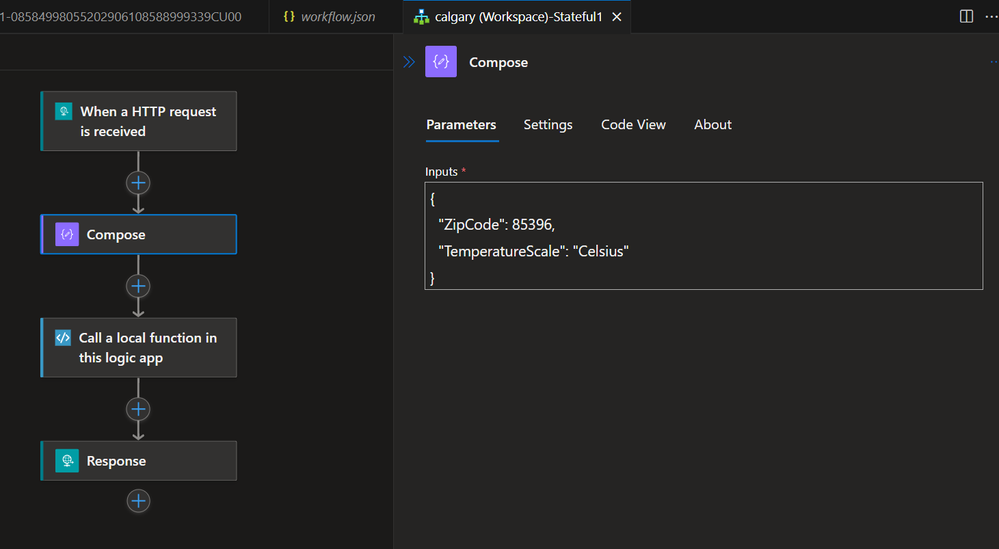This screenshot has height=549, width=999.
Task: Click the HTTP request trigger icon
Action: tap(64, 111)
